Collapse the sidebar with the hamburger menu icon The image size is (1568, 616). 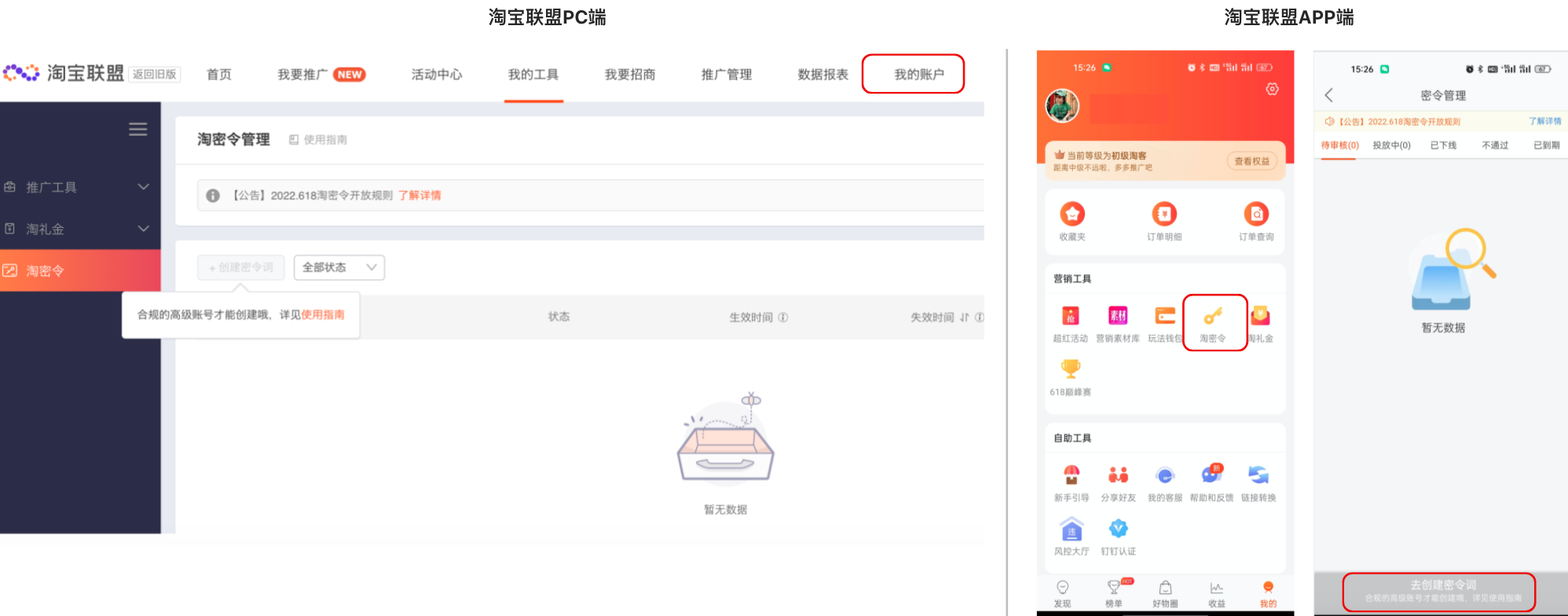pyautogui.click(x=138, y=130)
